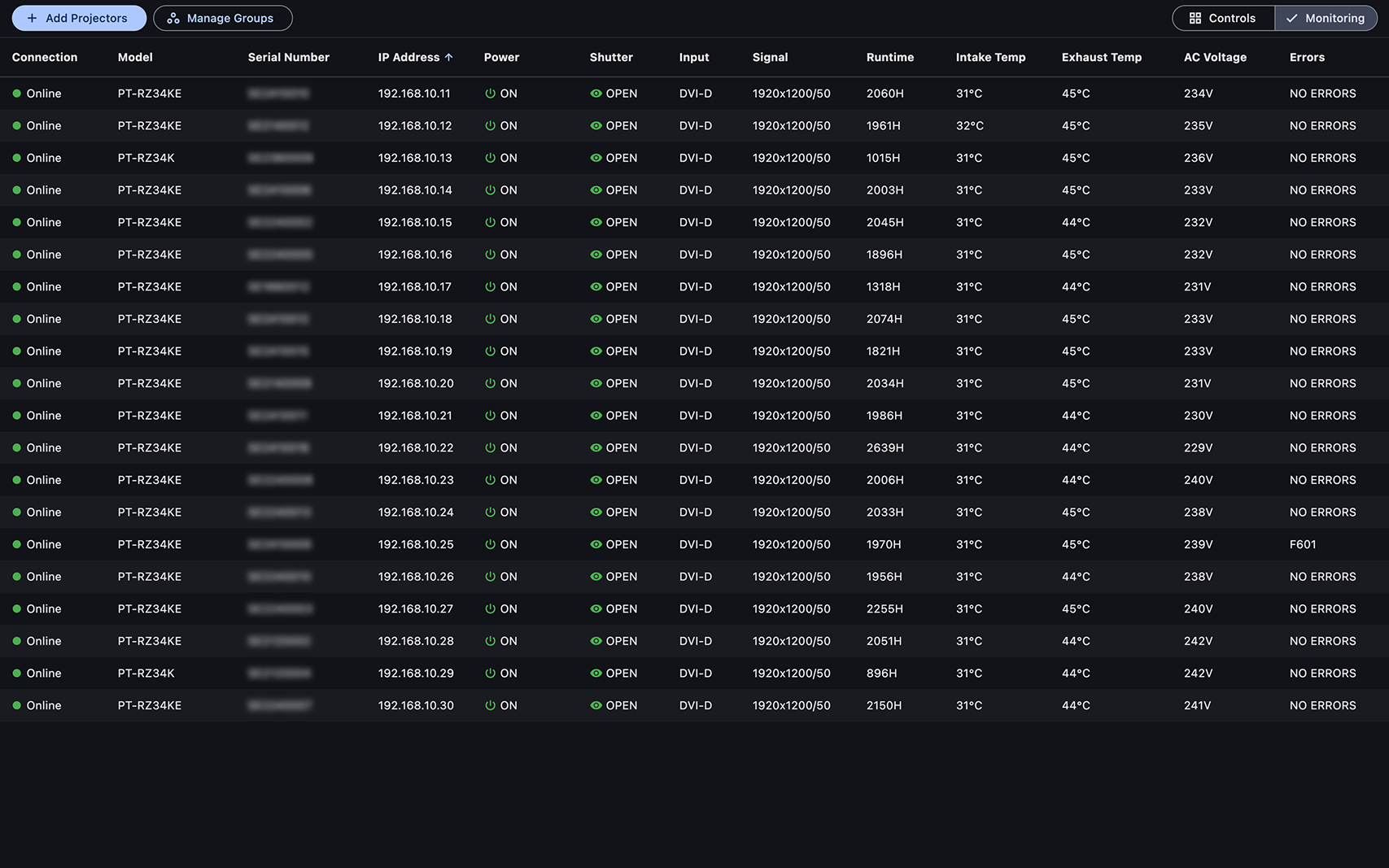The width and height of the screenshot is (1389, 868).
Task: Click NO ERRORS cell for 192.168.10.30
Action: pos(1323,705)
